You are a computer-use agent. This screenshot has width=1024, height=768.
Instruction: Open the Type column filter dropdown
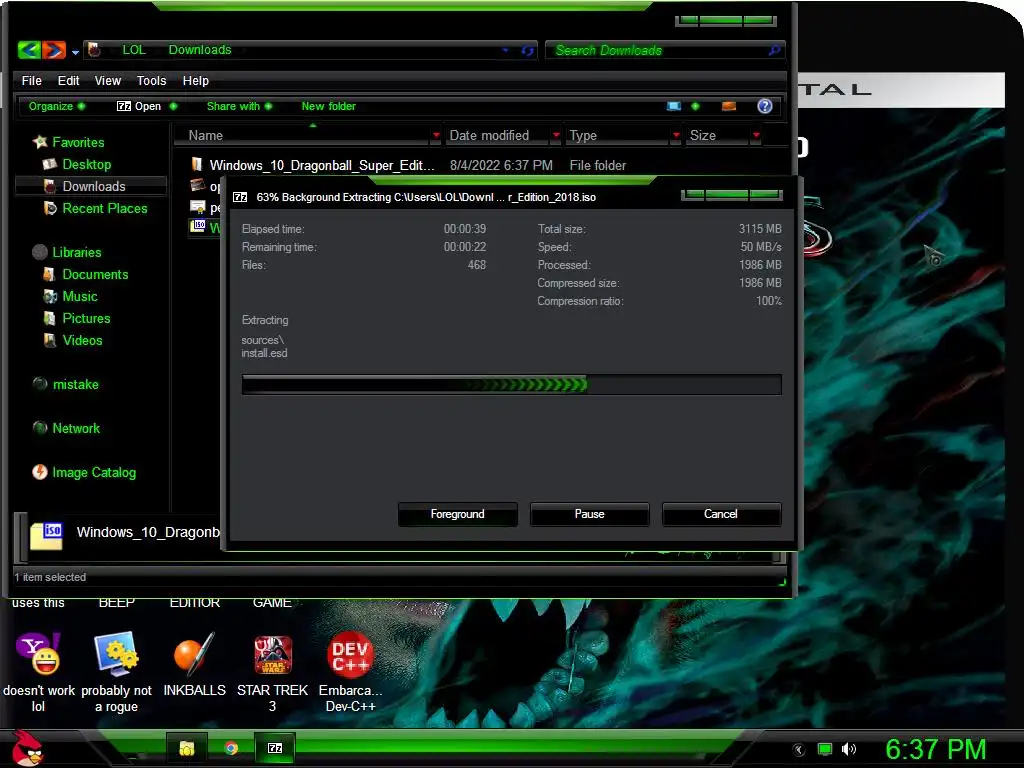coord(676,135)
